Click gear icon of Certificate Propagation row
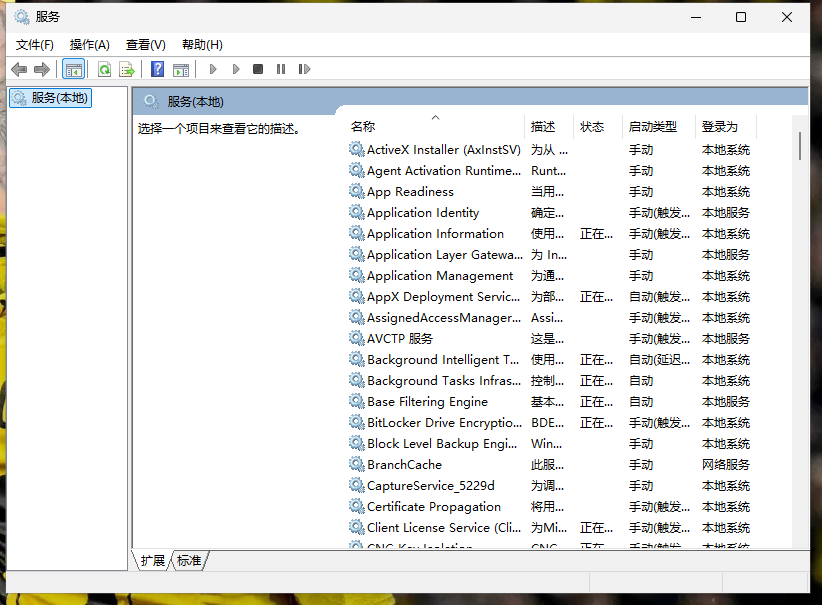This screenshot has width=822, height=605. [x=356, y=506]
